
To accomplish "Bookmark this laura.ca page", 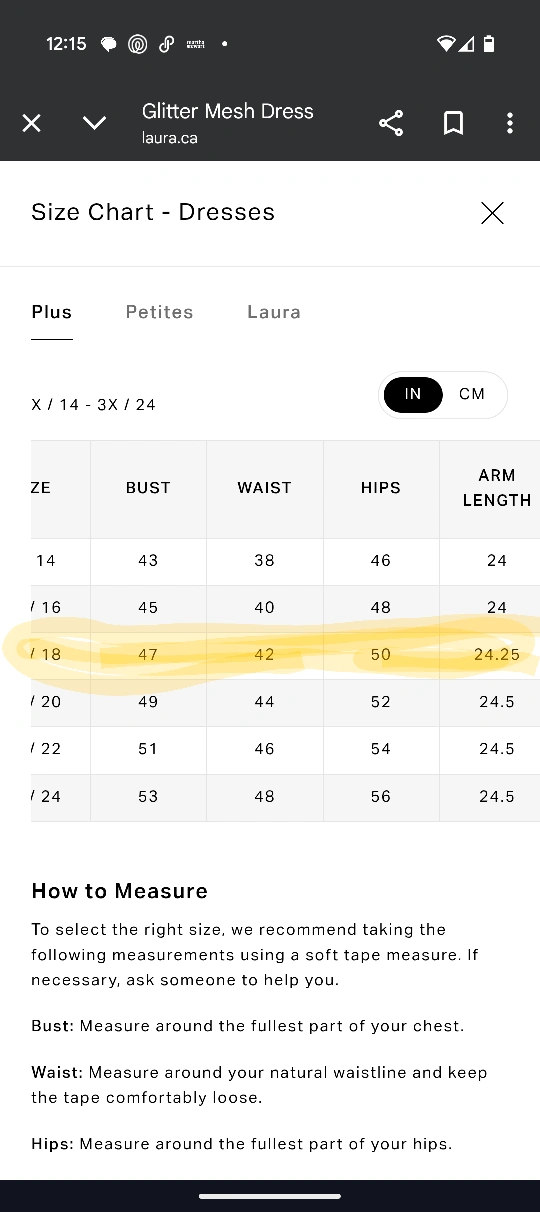I will (453, 123).
